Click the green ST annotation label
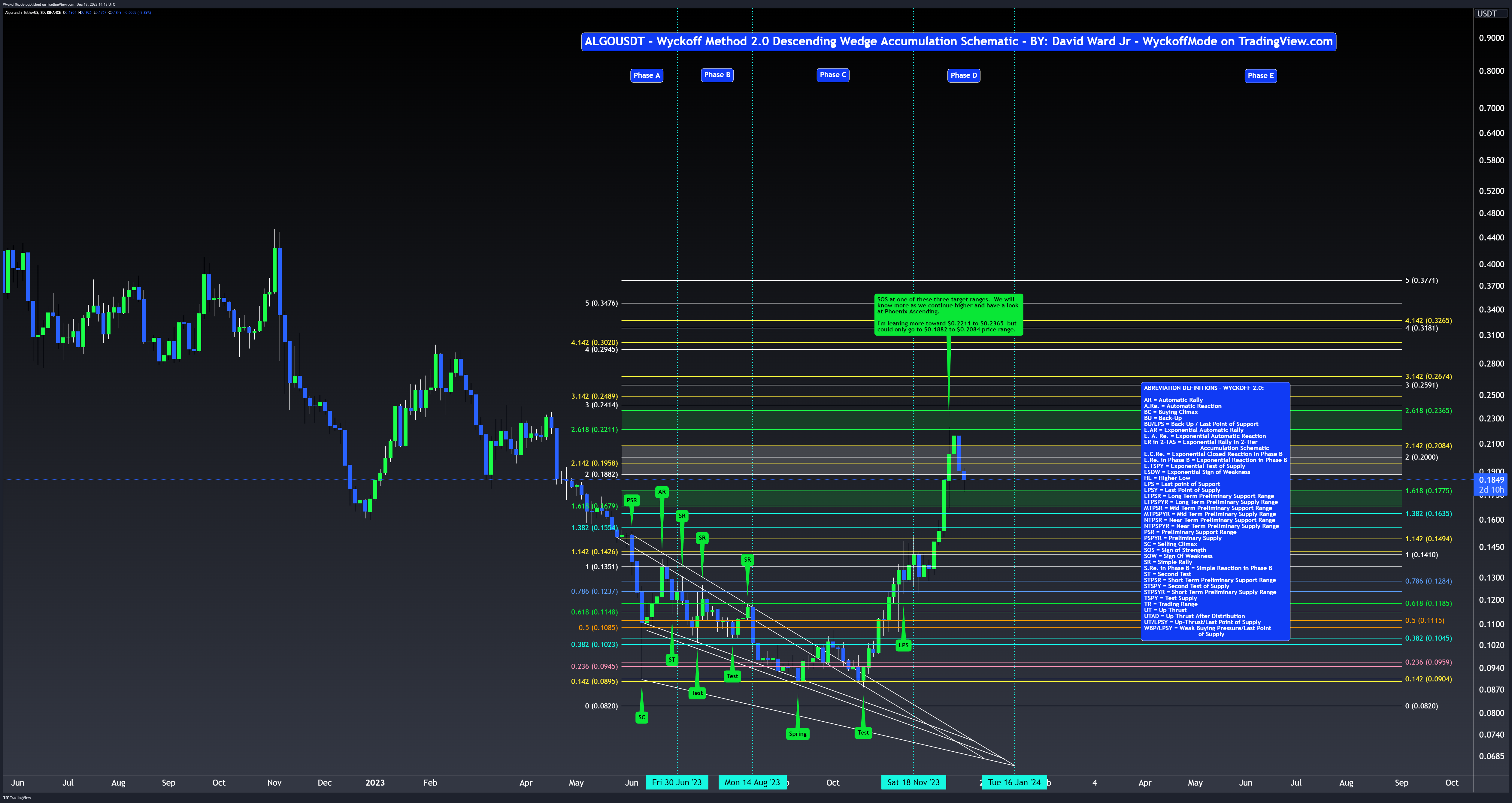This screenshot has width=1512, height=803. point(672,659)
